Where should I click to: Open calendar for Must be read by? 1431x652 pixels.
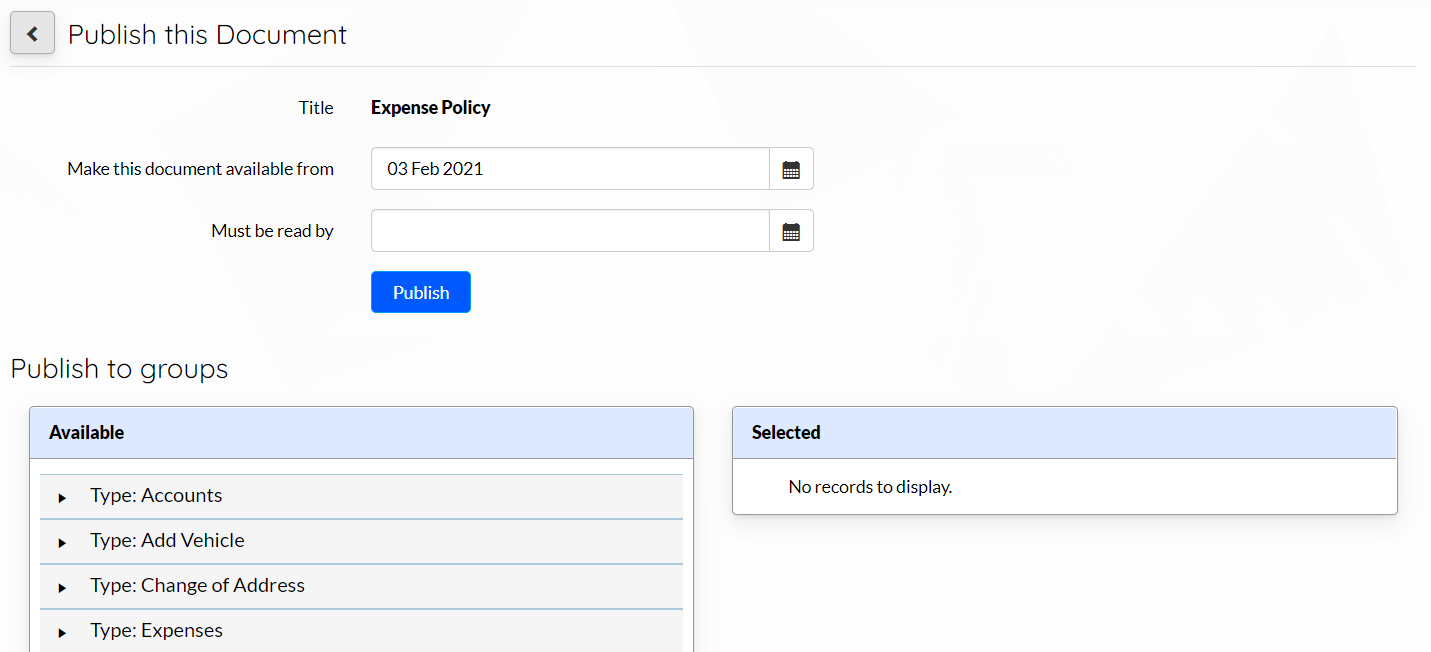tap(791, 231)
